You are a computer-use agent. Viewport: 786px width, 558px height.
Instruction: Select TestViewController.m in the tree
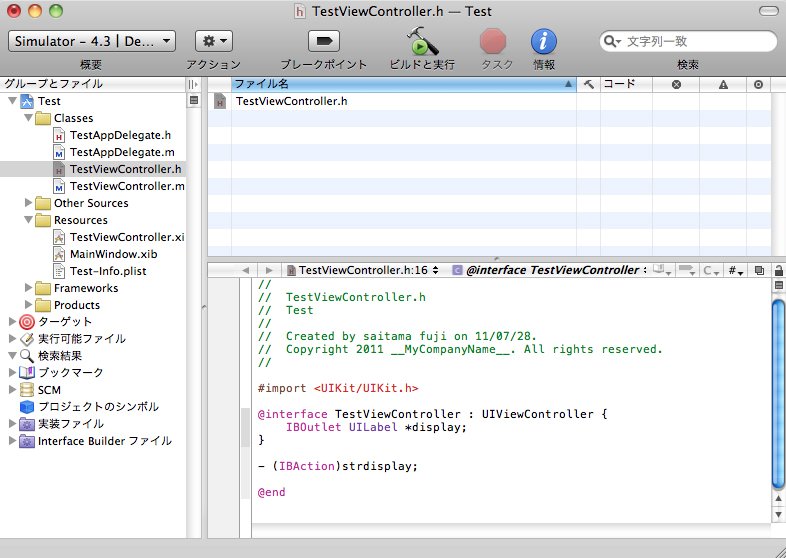127,186
